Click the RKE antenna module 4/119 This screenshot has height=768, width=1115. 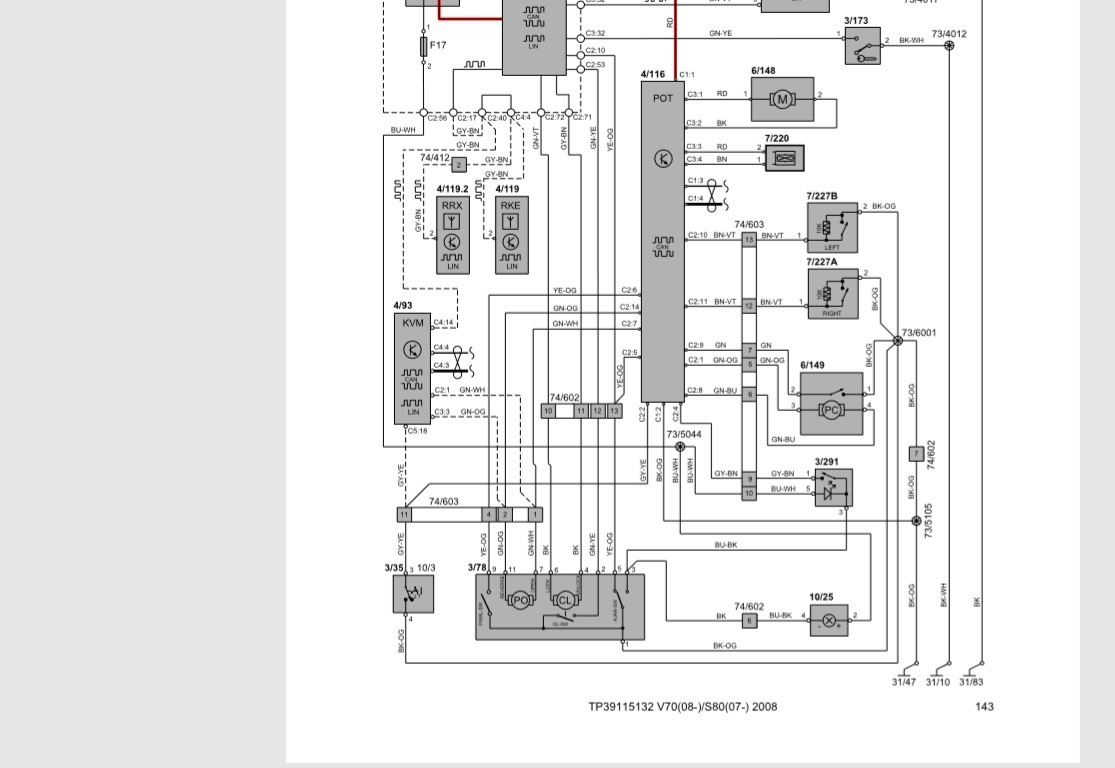coord(511,236)
